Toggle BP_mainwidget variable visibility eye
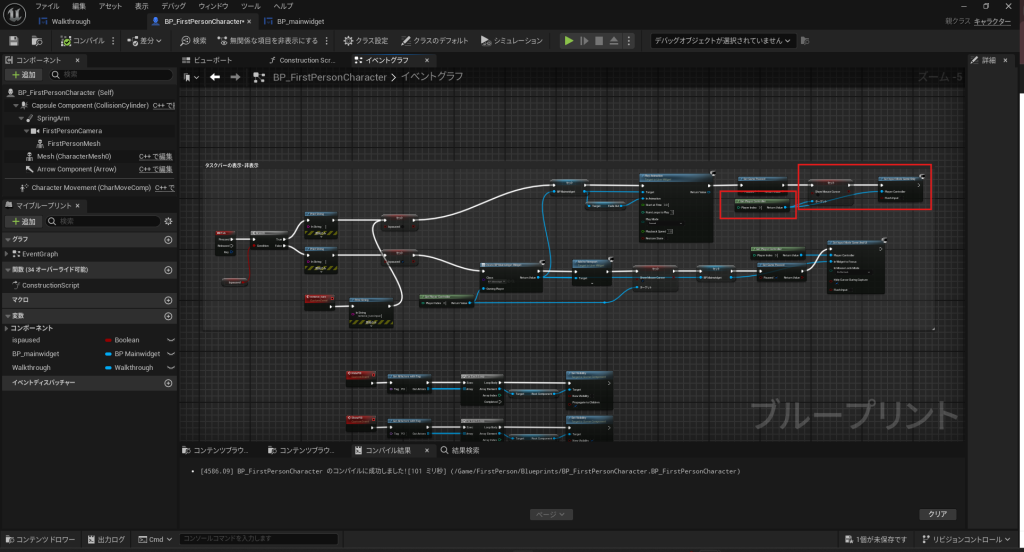The height and width of the screenshot is (552, 1024). pyautogui.click(x=170, y=354)
